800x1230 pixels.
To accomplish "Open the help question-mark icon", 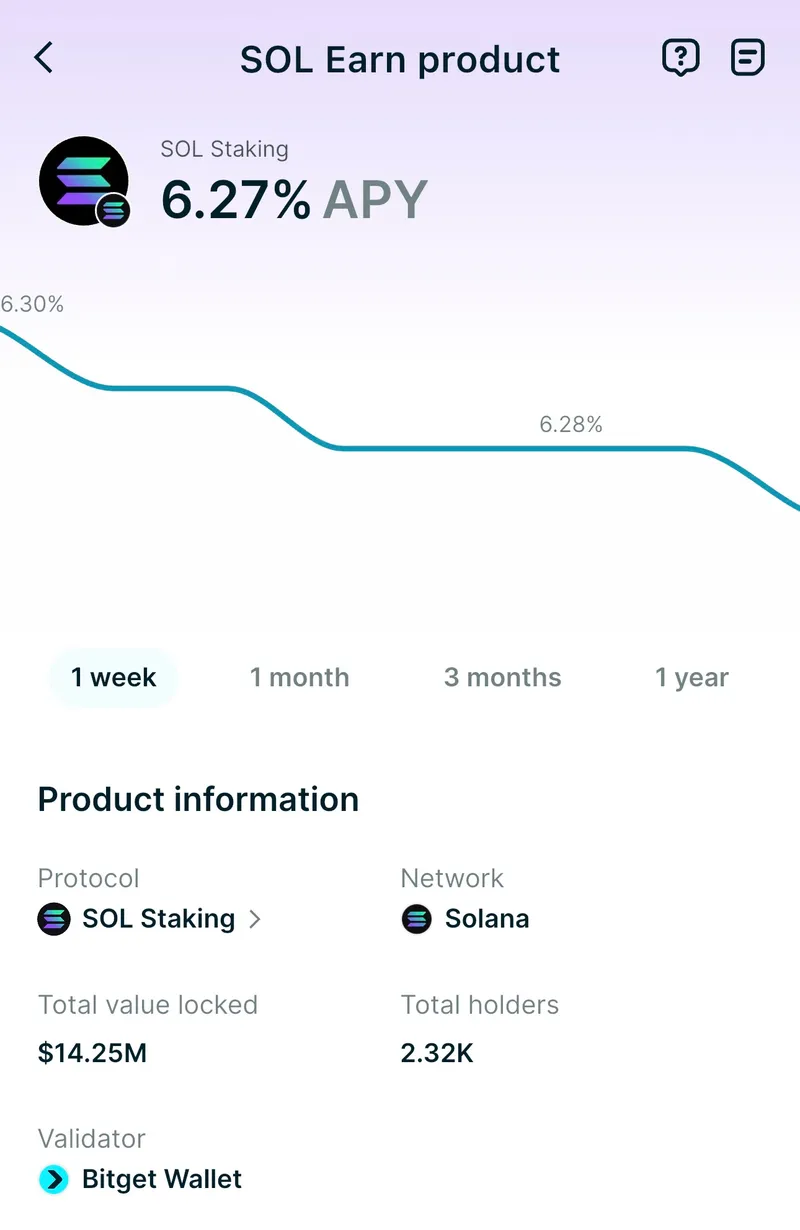I will tap(680, 58).
